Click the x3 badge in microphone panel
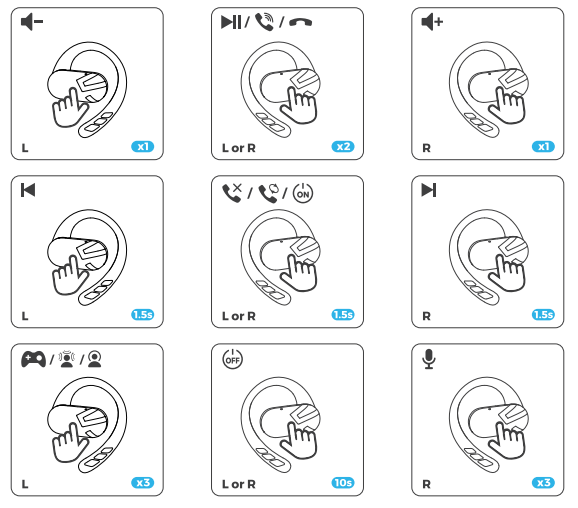Viewport: 578px width, 508px height. pyautogui.click(x=543, y=483)
